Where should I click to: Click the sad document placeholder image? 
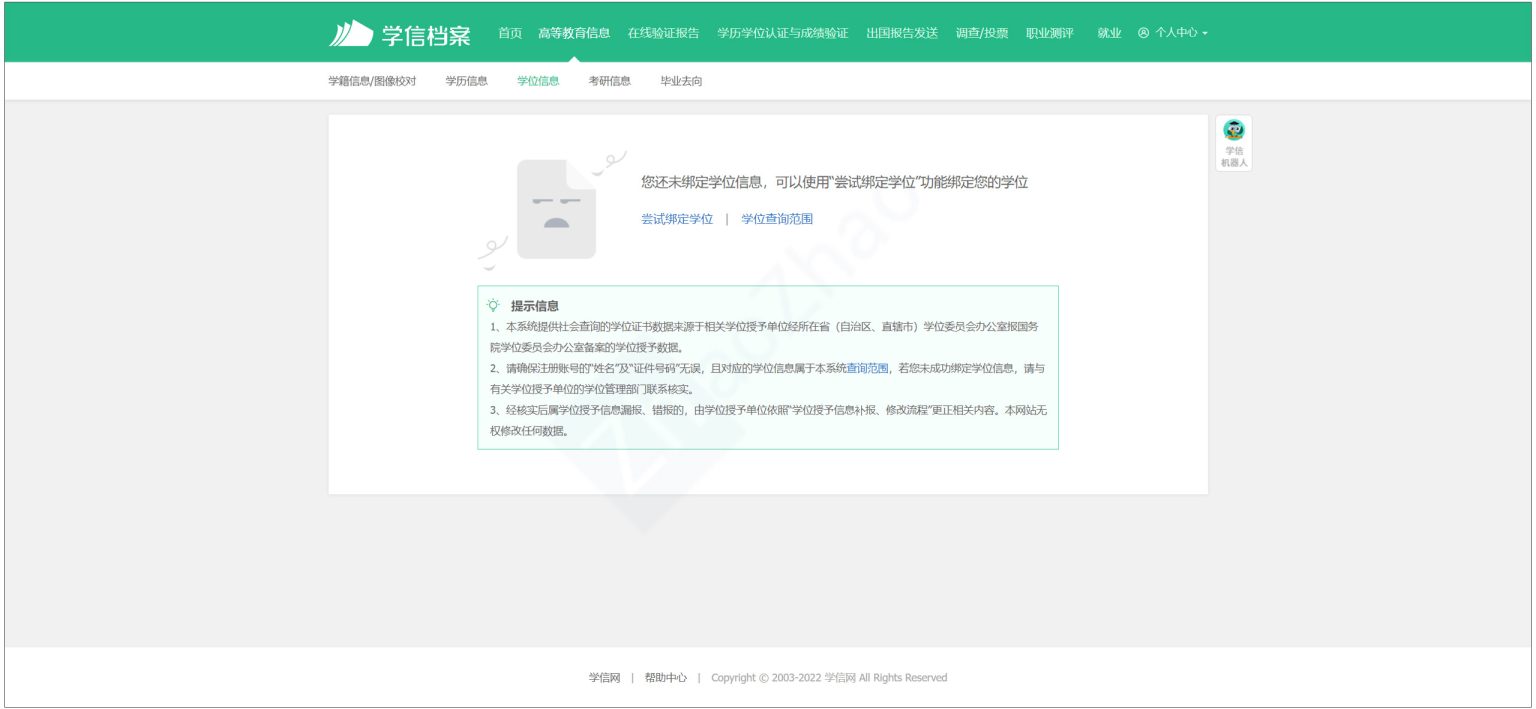(x=557, y=206)
